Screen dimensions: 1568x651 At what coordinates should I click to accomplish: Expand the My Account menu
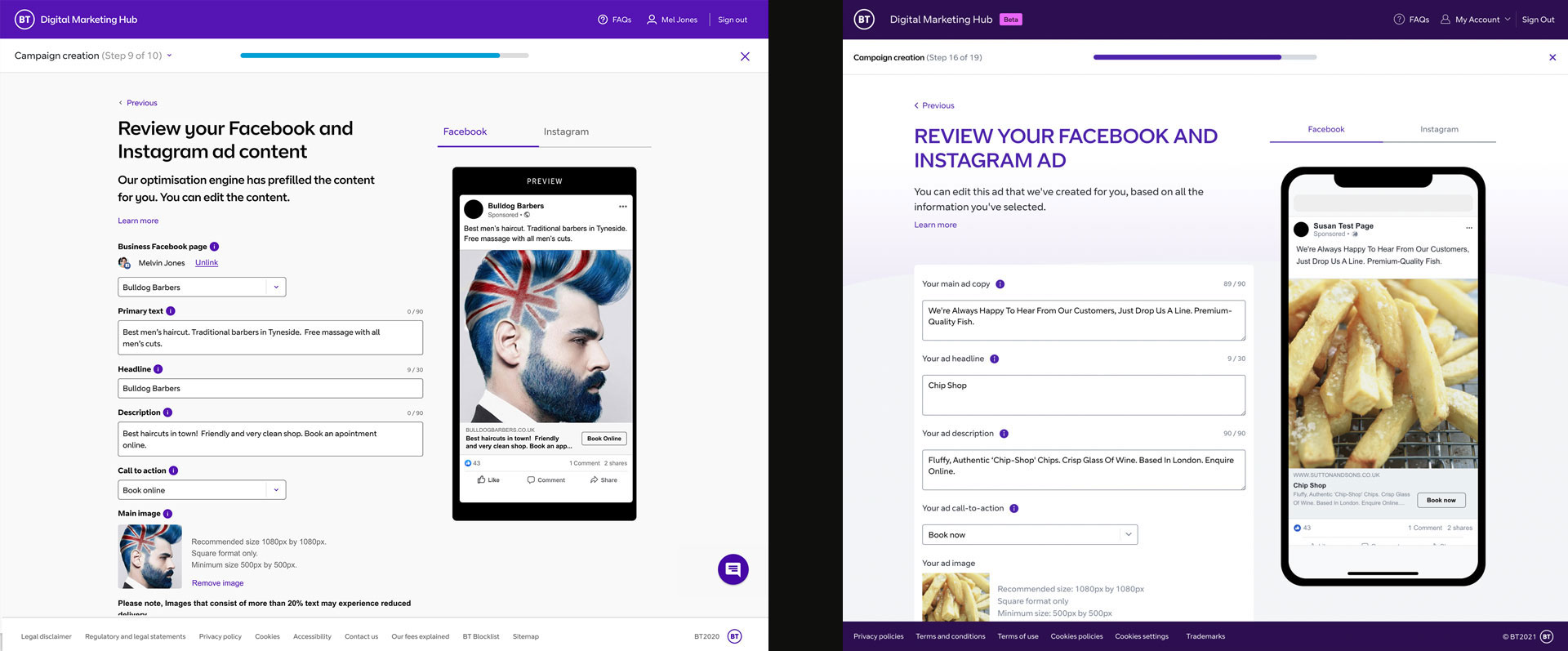click(x=1475, y=20)
